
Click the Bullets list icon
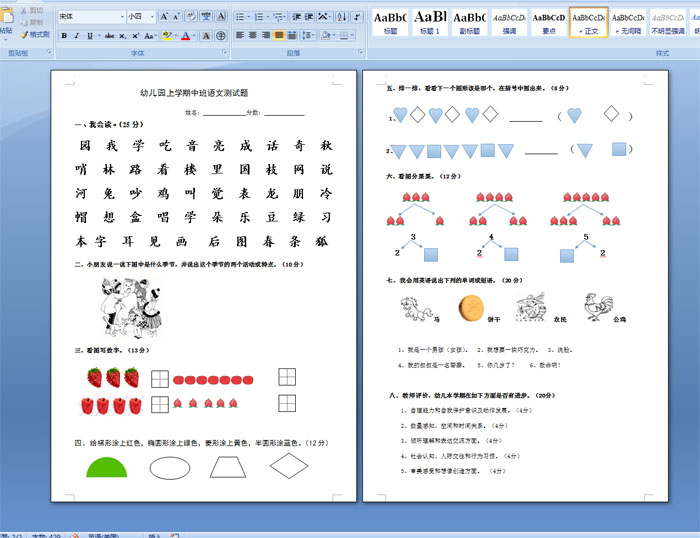pos(240,17)
